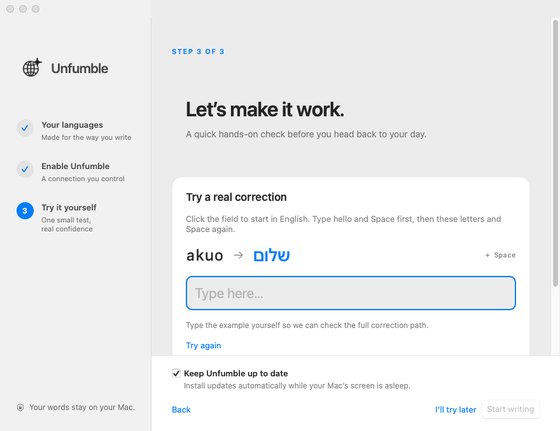560x431 pixels.
Task: Click the vertical scrollbar on right edge
Action: pos(555,153)
